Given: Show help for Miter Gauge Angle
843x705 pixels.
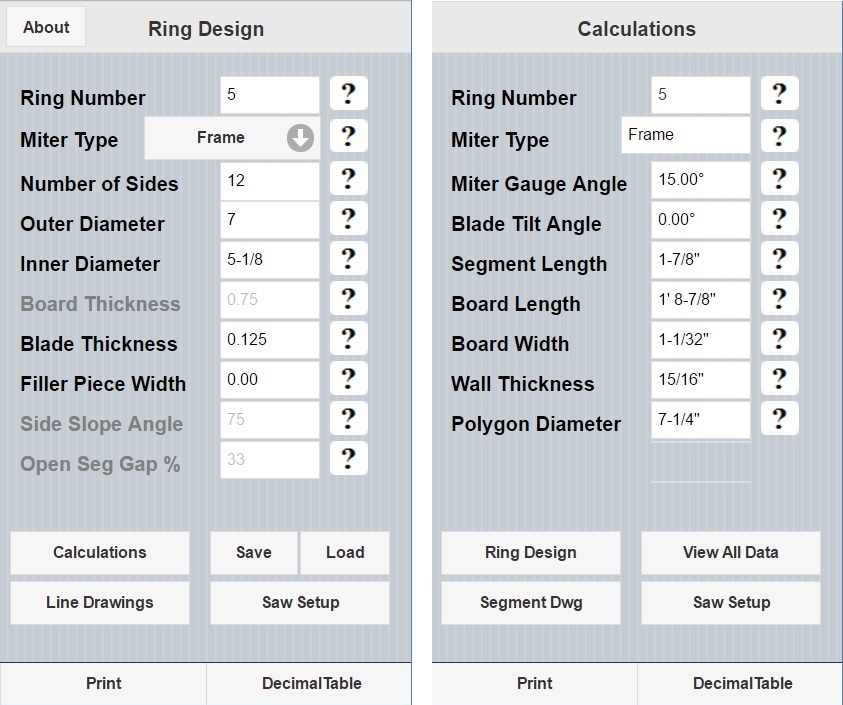Looking at the screenshot, I should 779,179.
